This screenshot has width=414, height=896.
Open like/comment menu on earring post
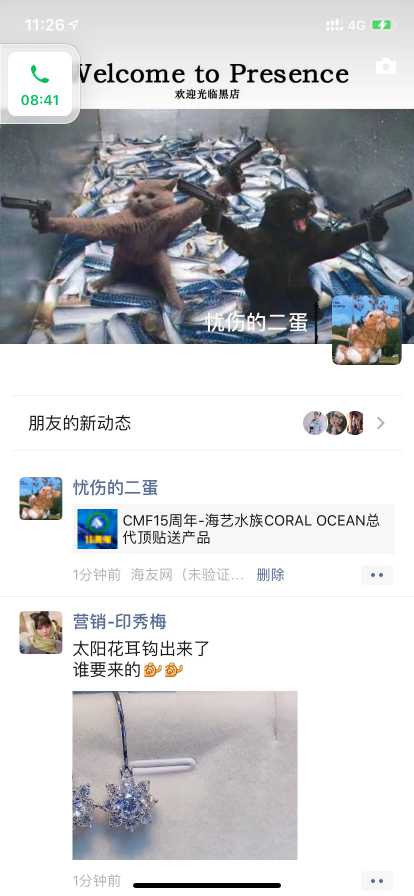pyautogui.click(x=377, y=881)
